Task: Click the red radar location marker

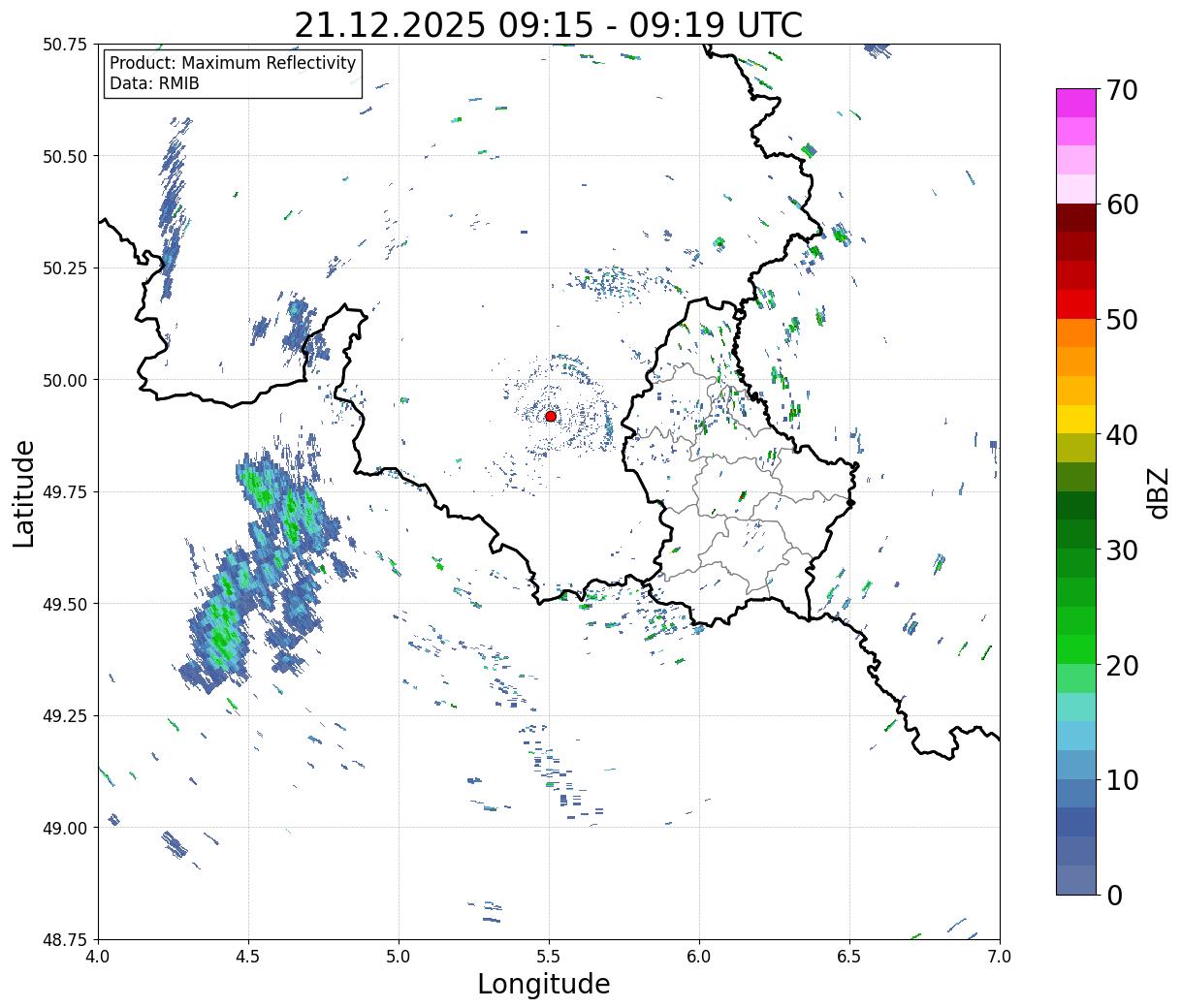Action: [551, 416]
